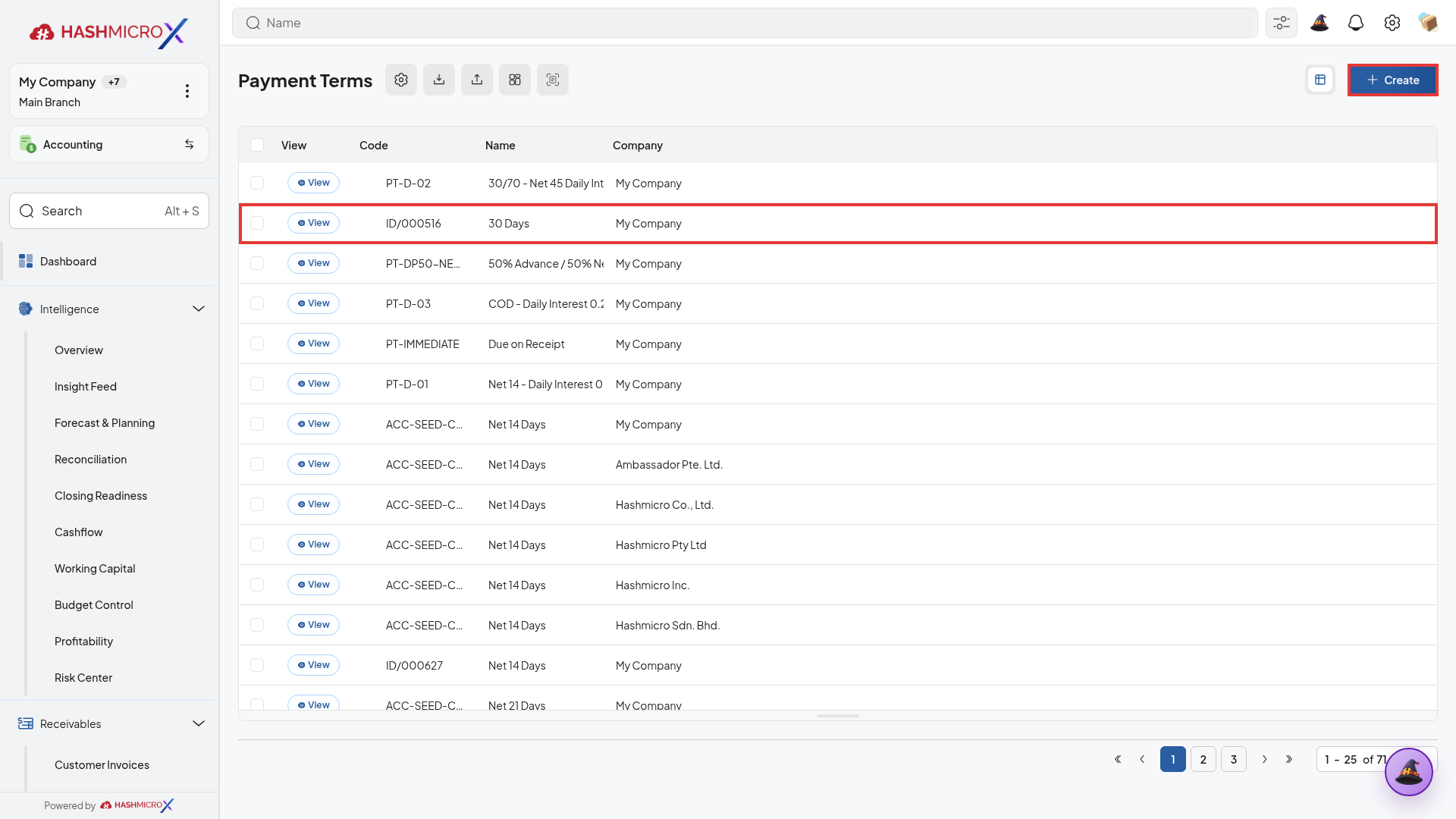Click the wizard hat icon in top bar

1319,23
